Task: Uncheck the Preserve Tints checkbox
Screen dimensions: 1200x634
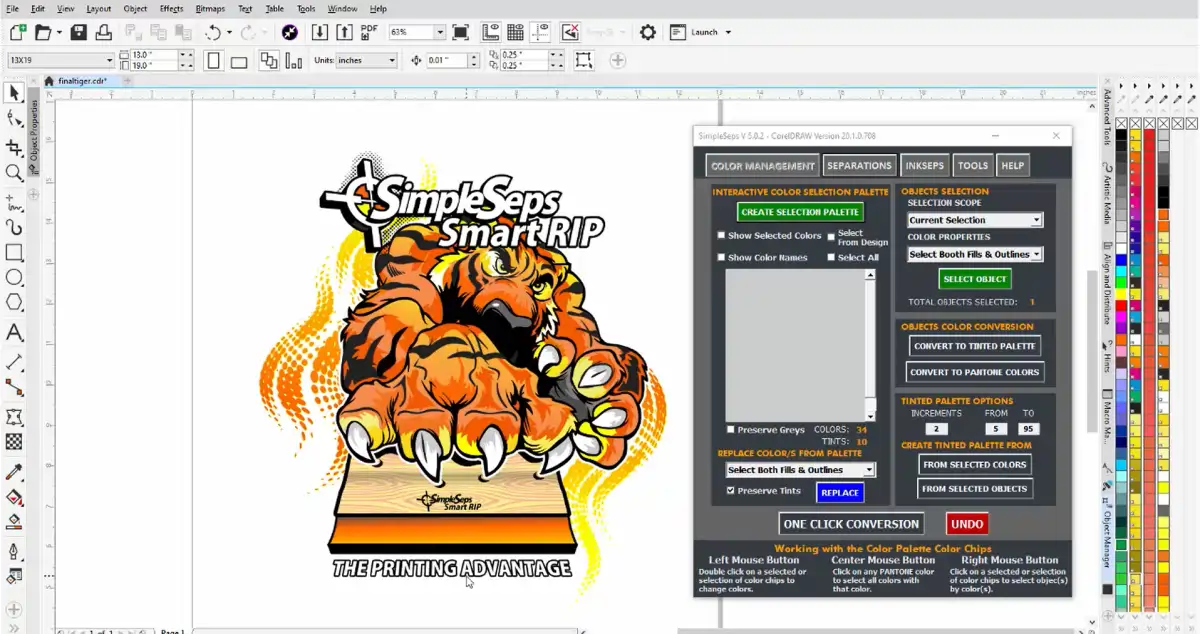Action: click(731, 491)
